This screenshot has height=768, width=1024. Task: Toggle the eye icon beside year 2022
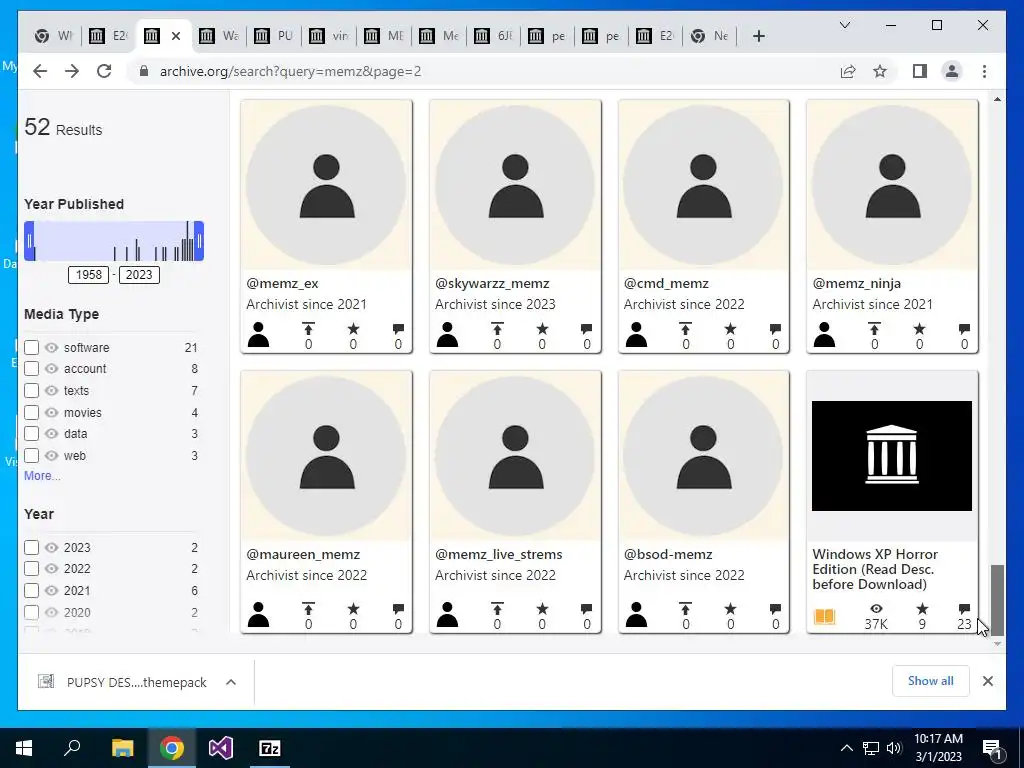click(x=52, y=568)
